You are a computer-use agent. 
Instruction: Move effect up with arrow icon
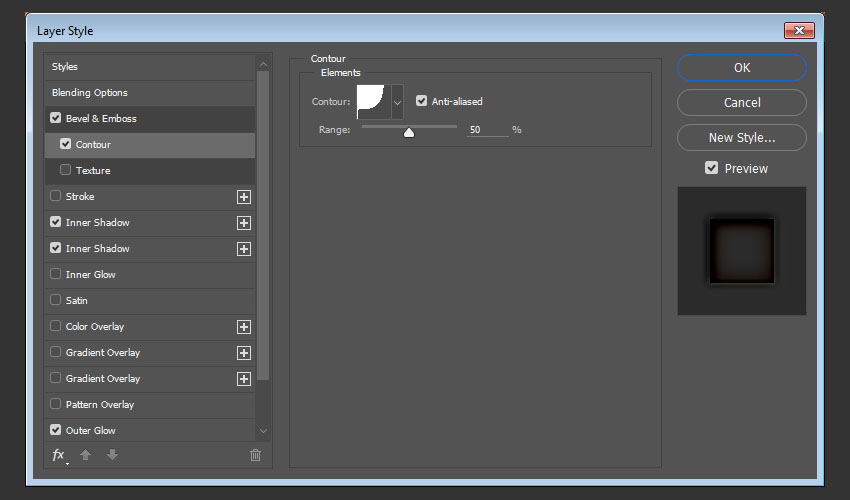(x=85, y=455)
